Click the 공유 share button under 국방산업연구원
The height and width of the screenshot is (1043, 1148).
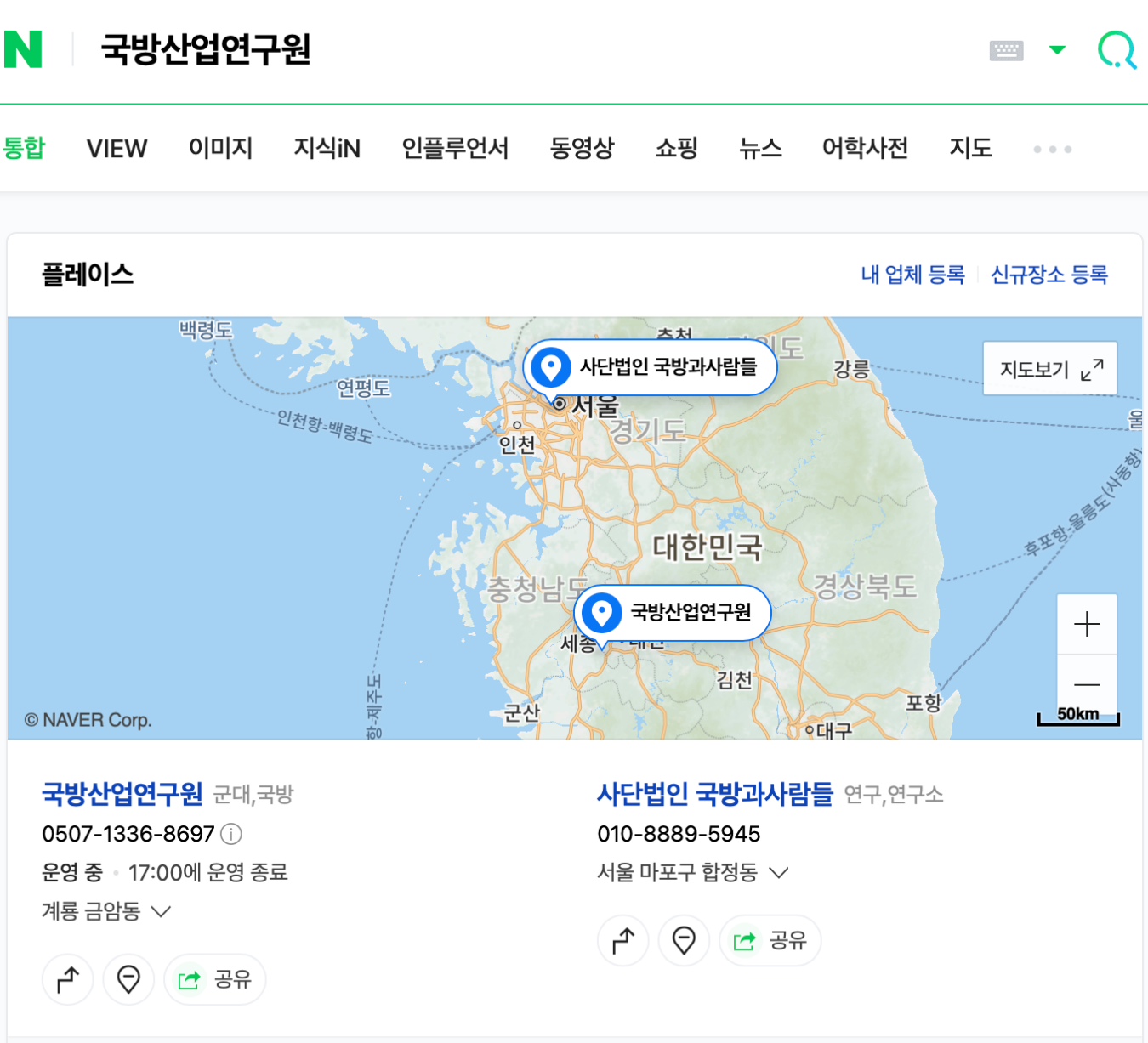click(x=215, y=979)
